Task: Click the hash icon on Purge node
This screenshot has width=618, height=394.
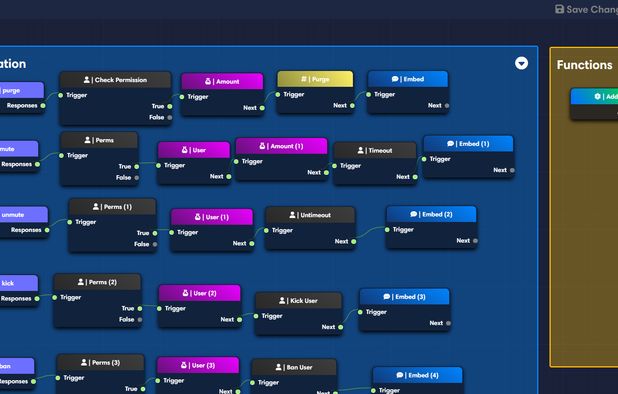Action: (304, 79)
